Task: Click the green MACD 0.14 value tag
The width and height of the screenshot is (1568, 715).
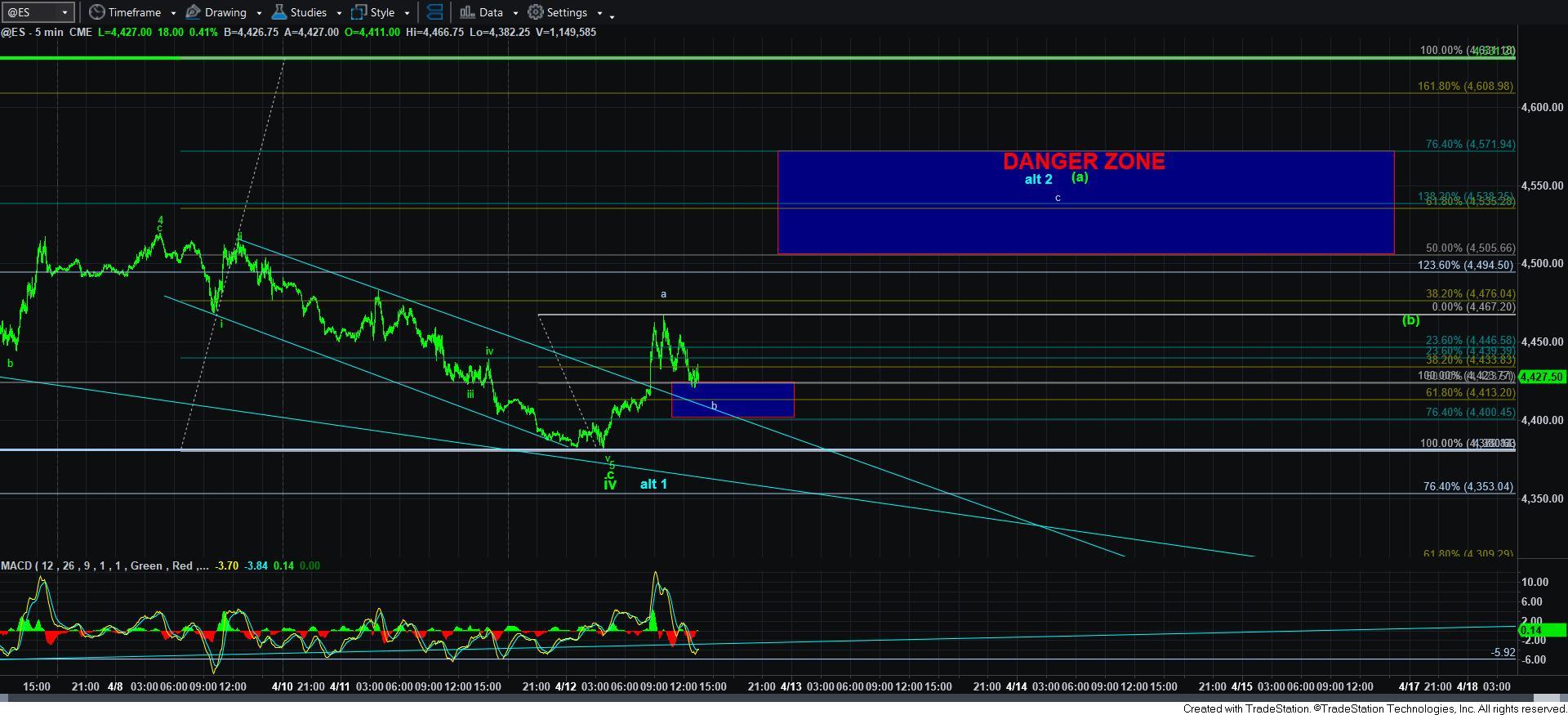Action: pyautogui.click(x=1541, y=630)
